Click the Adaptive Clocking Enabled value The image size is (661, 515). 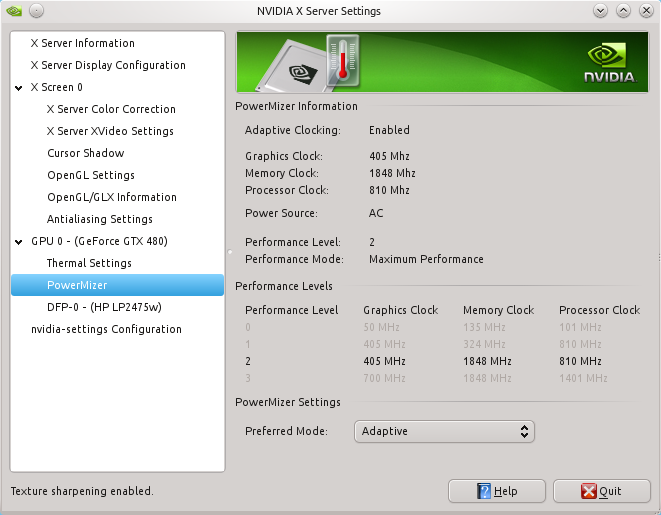pos(389,130)
